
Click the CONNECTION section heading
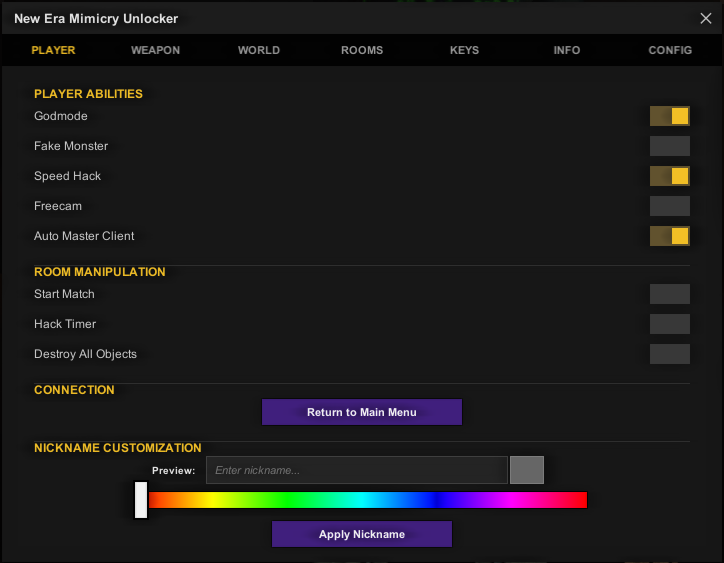tap(74, 390)
